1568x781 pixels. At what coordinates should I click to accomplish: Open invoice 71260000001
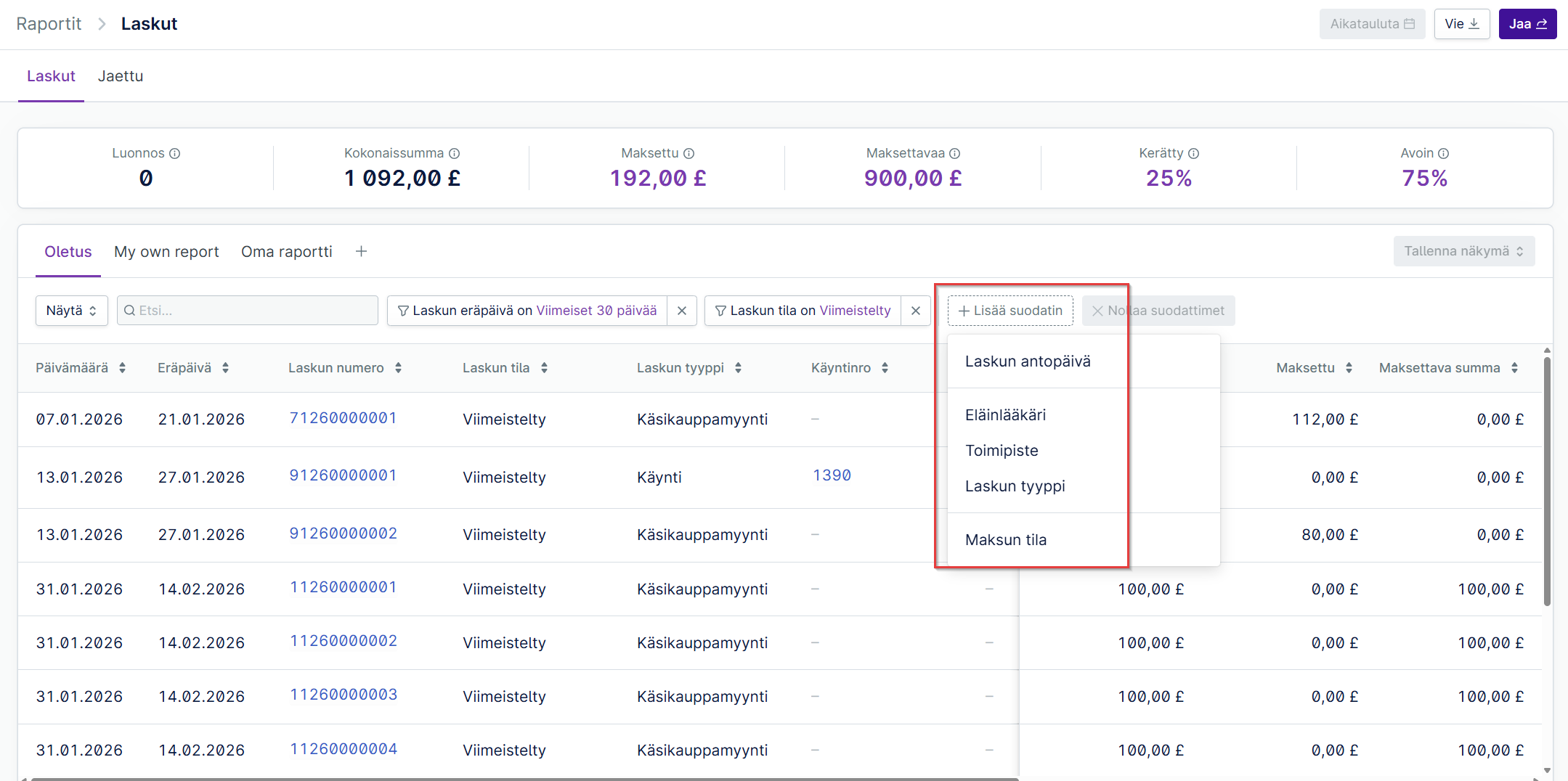click(x=344, y=418)
